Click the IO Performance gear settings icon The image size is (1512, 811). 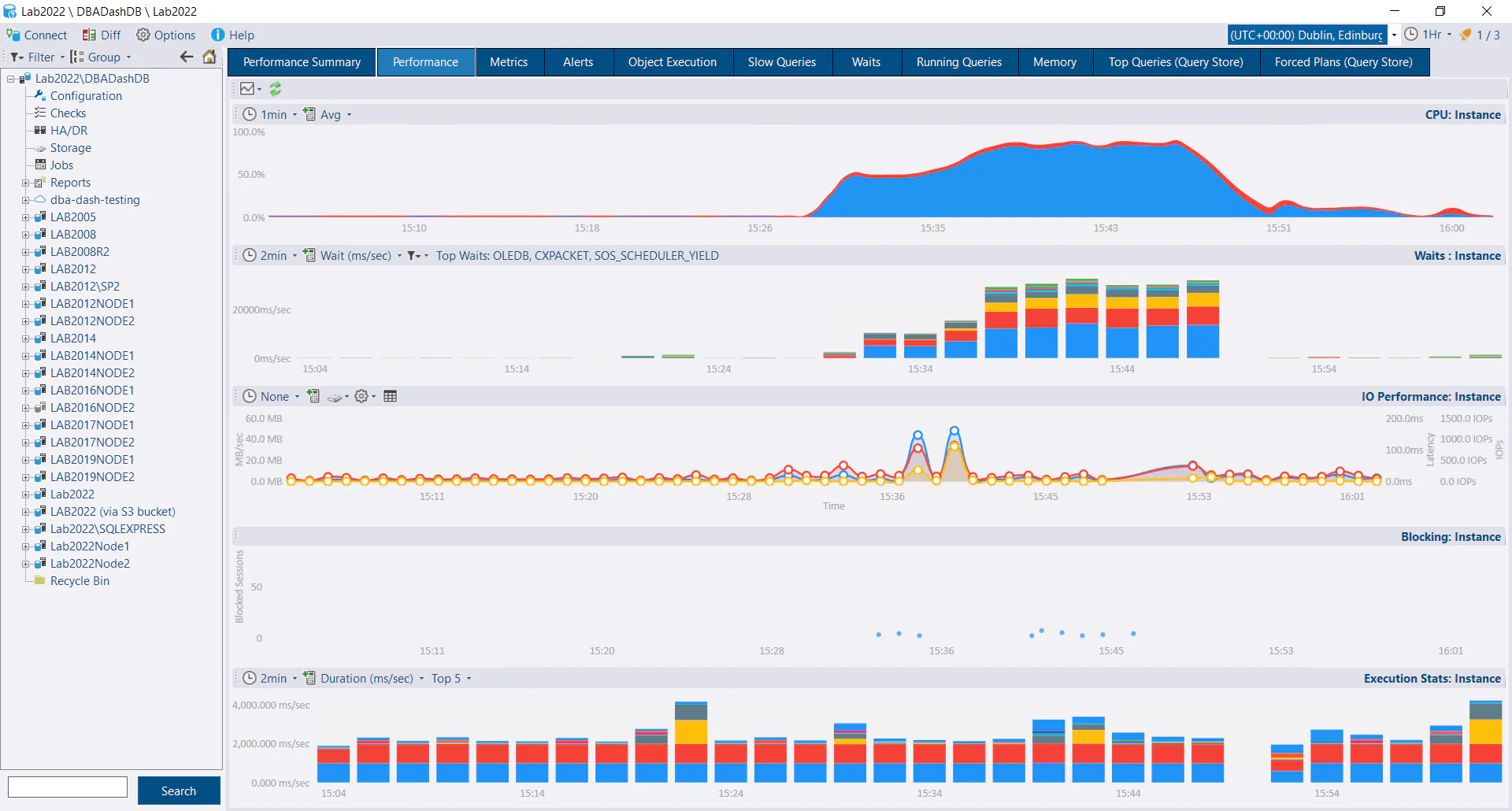tap(361, 397)
